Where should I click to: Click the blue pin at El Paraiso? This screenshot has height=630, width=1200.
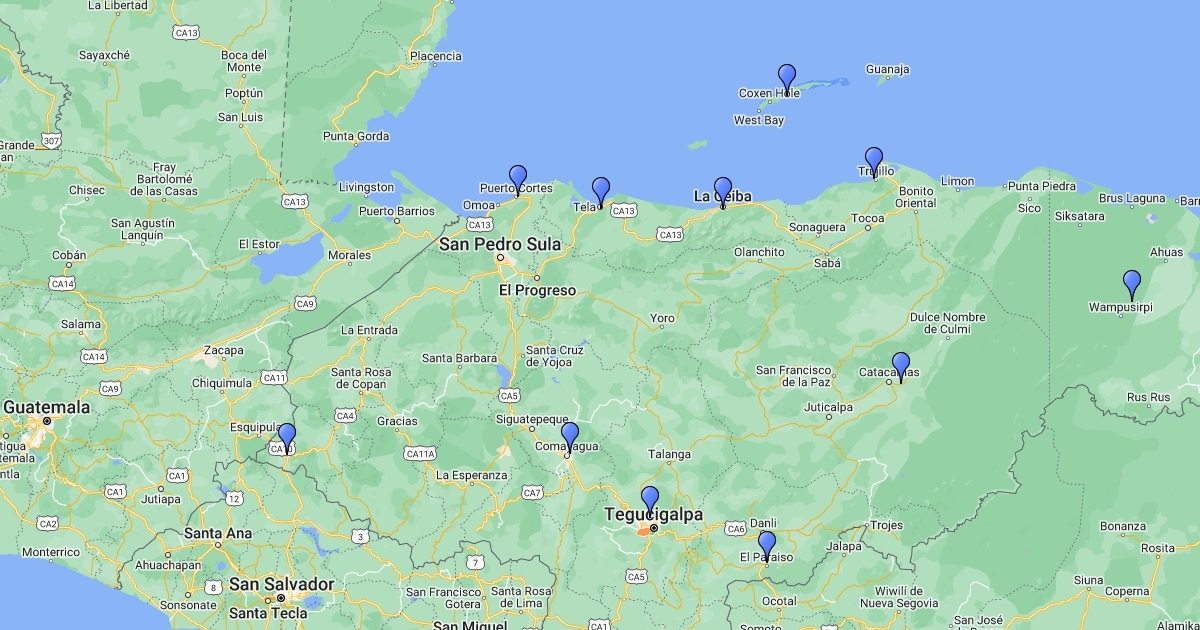767,544
